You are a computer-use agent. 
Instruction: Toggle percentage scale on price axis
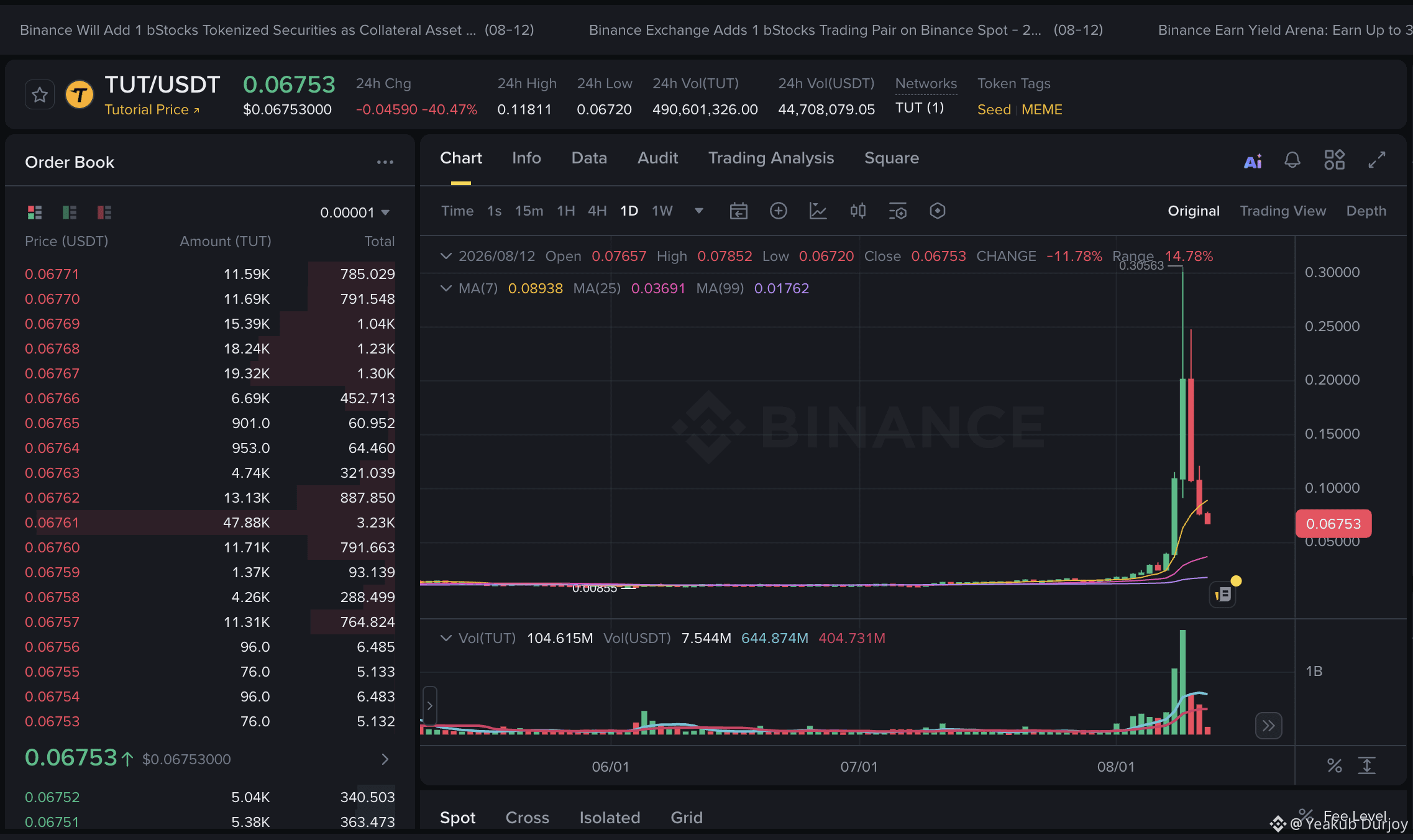pyautogui.click(x=1335, y=765)
